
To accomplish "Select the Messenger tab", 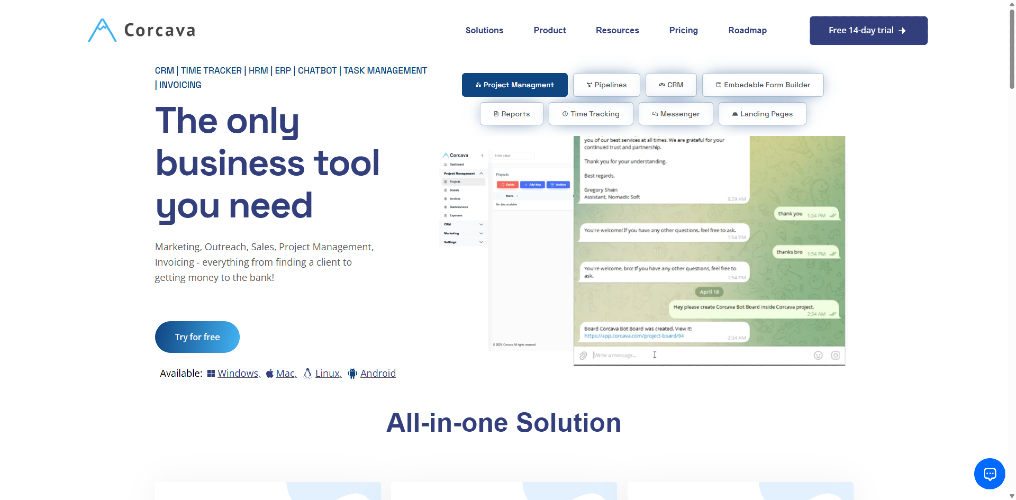I will [675, 114].
